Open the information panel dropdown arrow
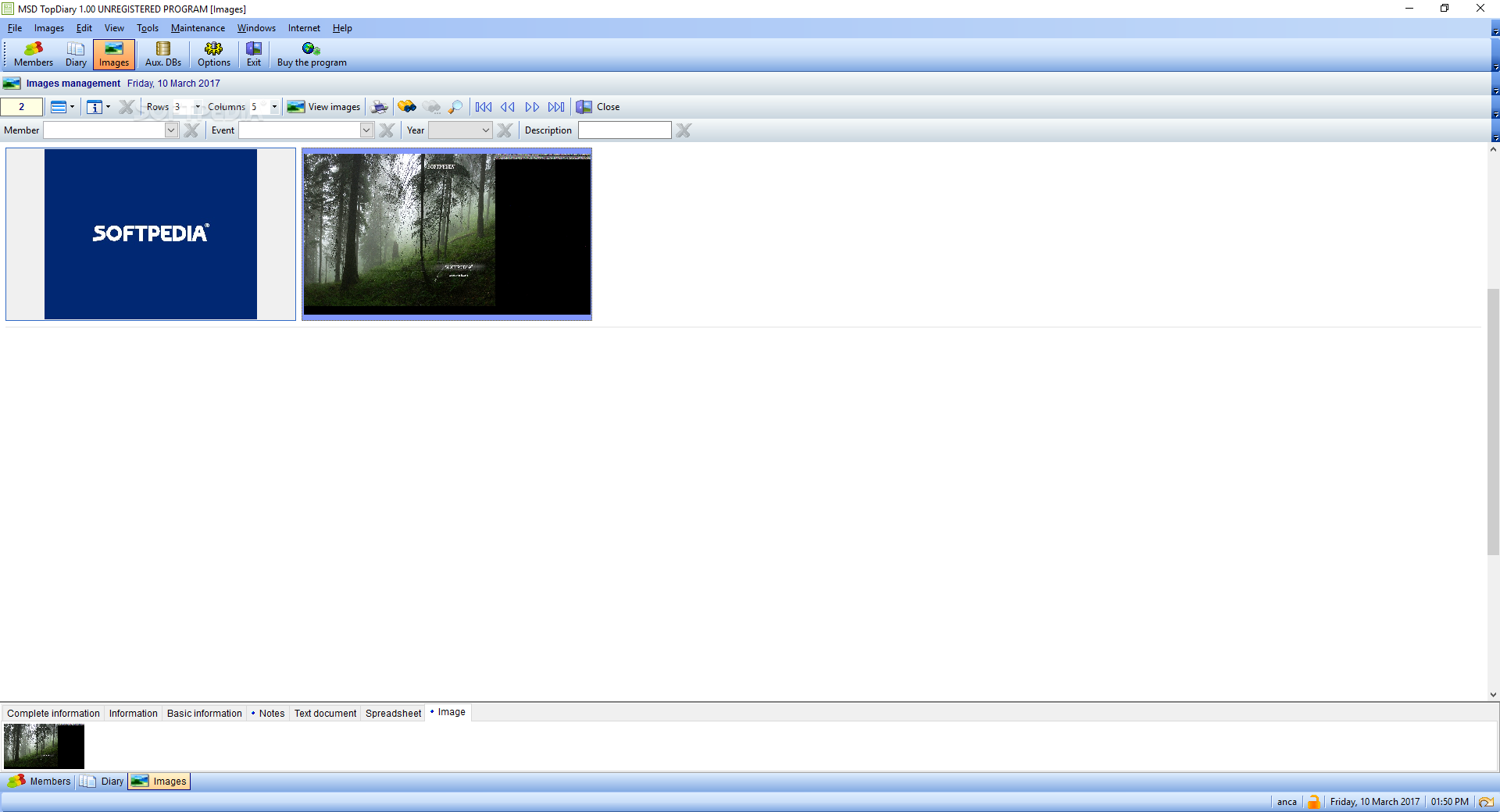This screenshot has width=1500, height=812. click(108, 107)
